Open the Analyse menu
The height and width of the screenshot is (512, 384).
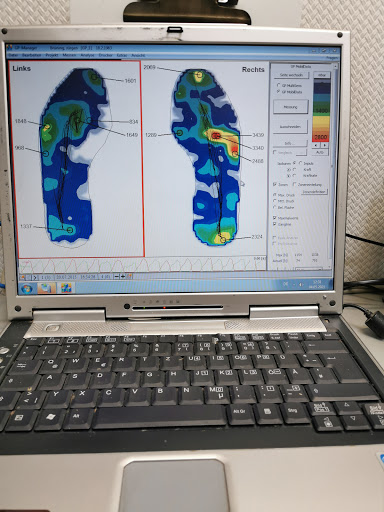pyautogui.click(x=87, y=55)
